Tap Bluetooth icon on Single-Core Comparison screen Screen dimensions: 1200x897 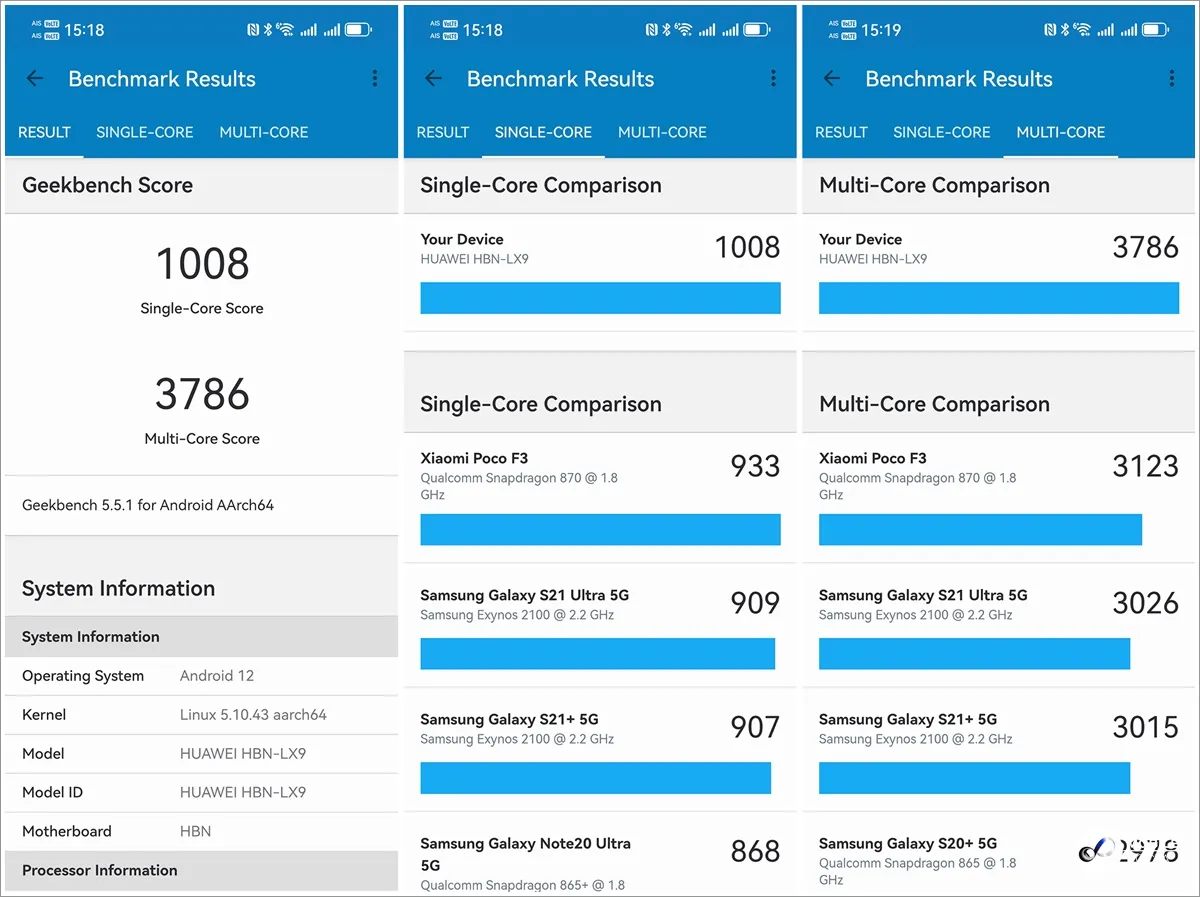pos(666,30)
